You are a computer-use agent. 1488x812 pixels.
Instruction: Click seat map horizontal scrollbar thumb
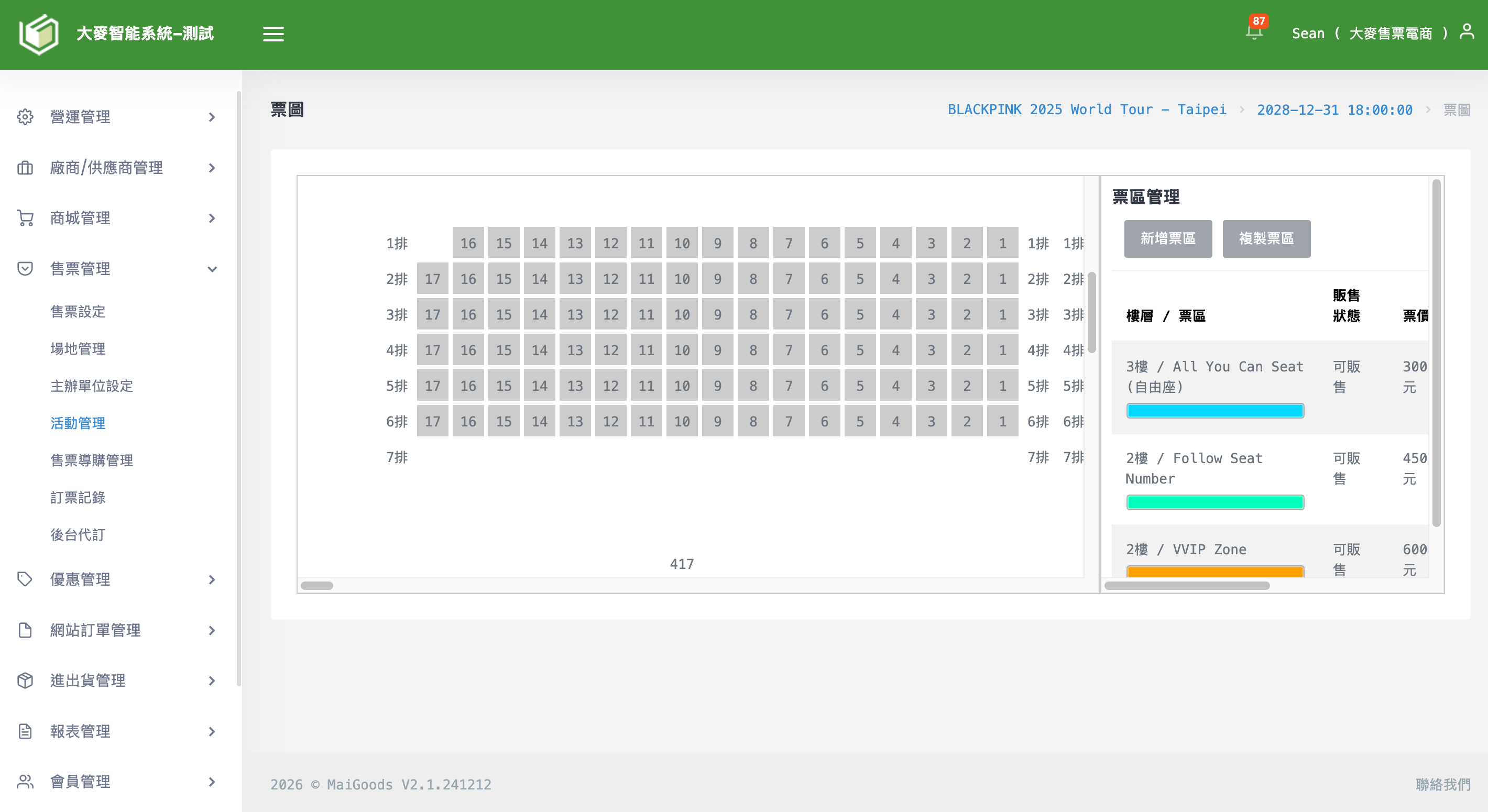tap(317, 586)
